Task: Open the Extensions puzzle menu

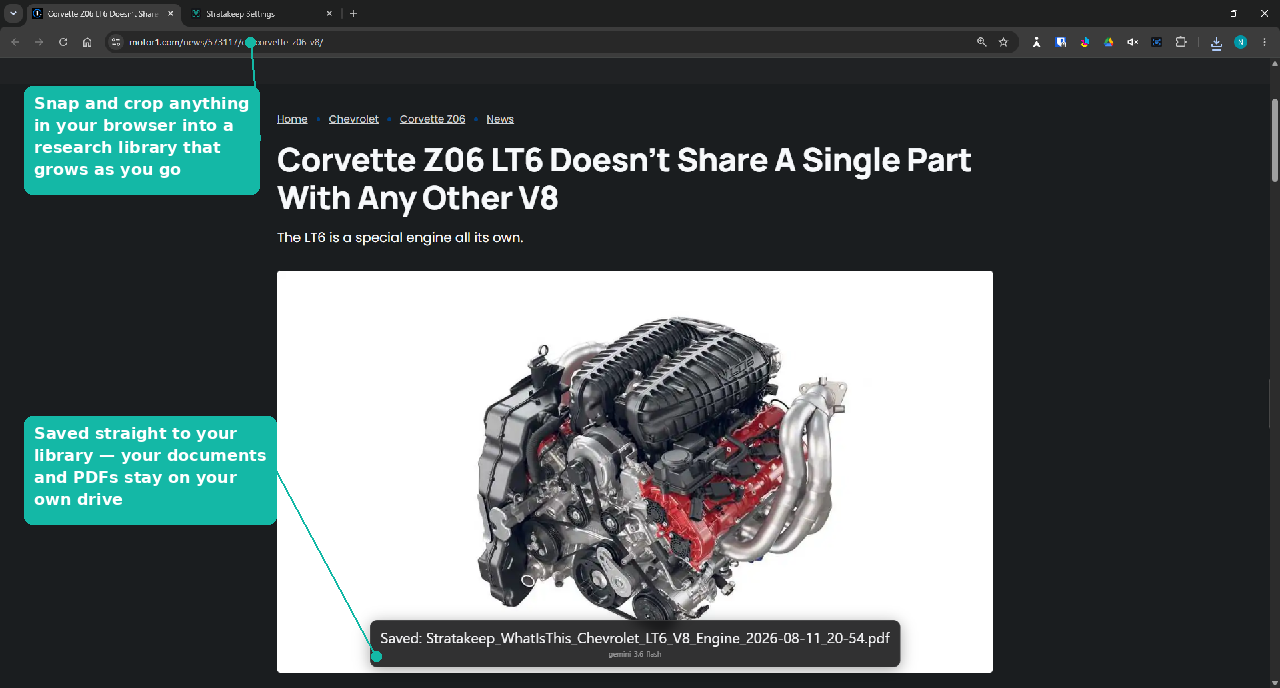Action: [1181, 42]
